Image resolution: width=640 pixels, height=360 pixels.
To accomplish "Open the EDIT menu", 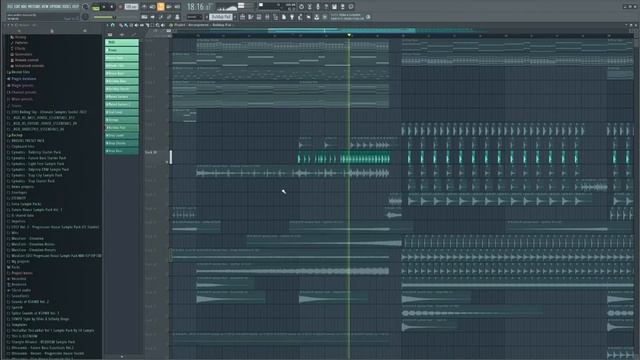I will point(17,7).
